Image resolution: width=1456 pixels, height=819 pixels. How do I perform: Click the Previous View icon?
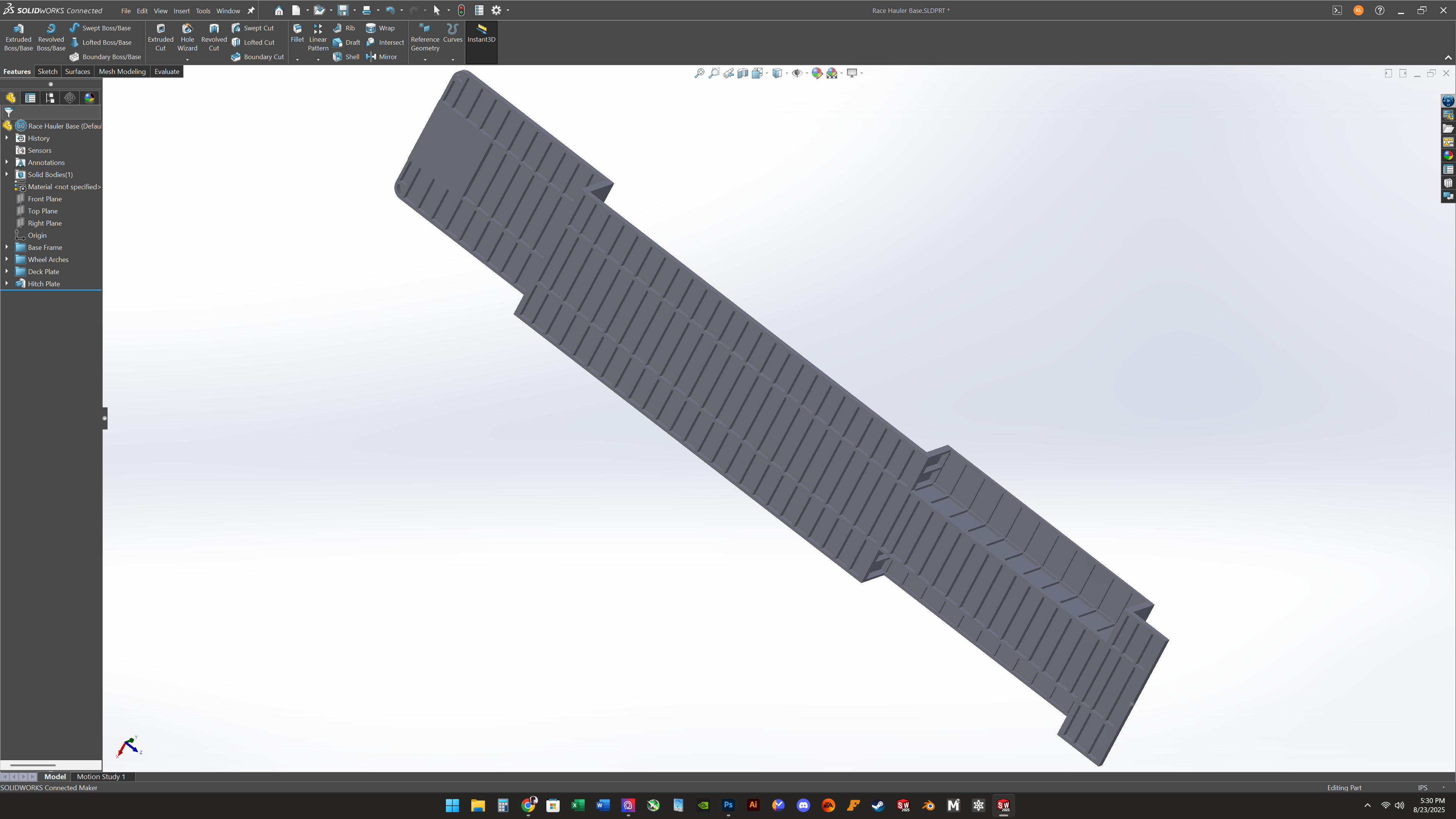click(728, 73)
